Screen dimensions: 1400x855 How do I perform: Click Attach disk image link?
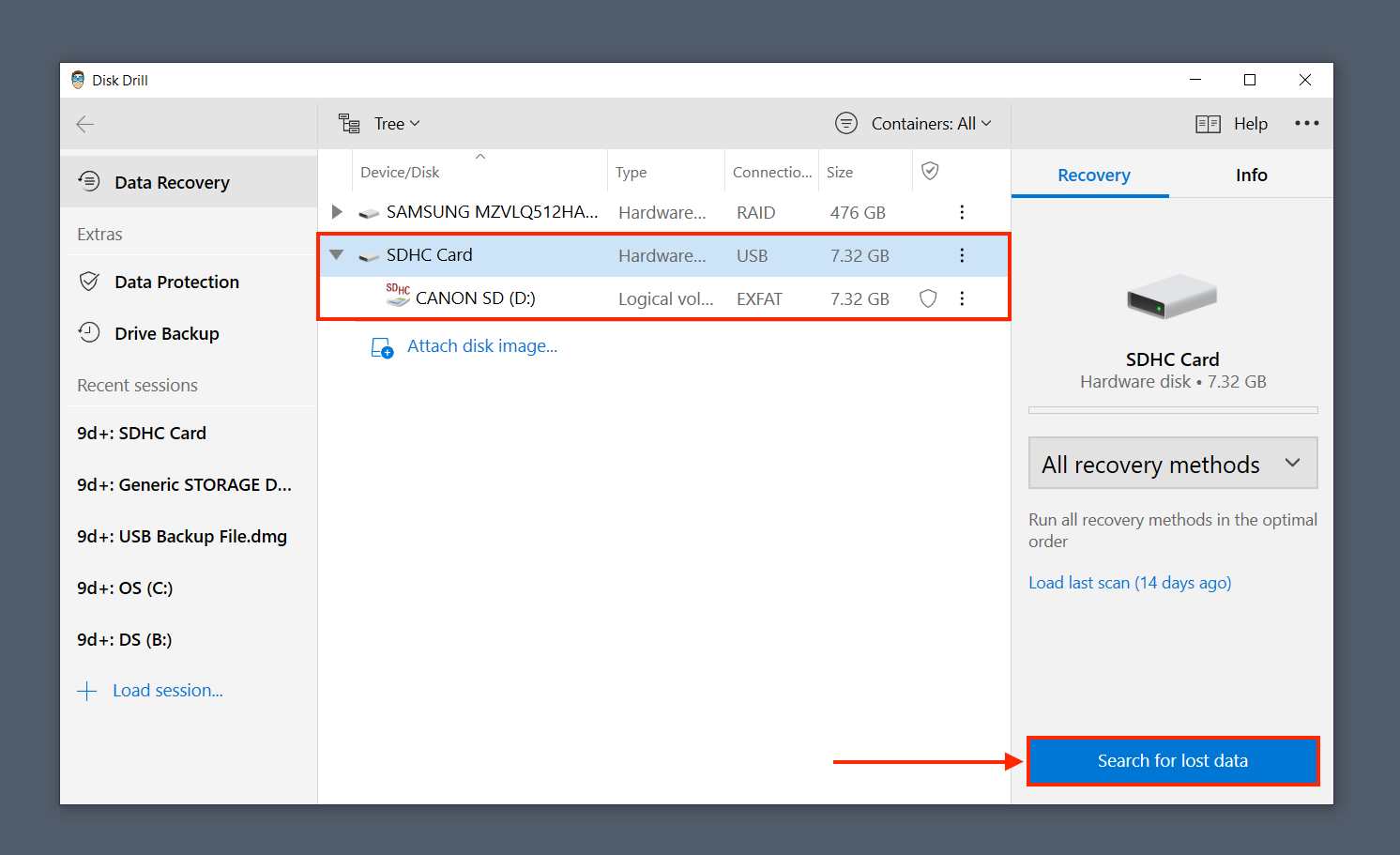[x=482, y=346]
